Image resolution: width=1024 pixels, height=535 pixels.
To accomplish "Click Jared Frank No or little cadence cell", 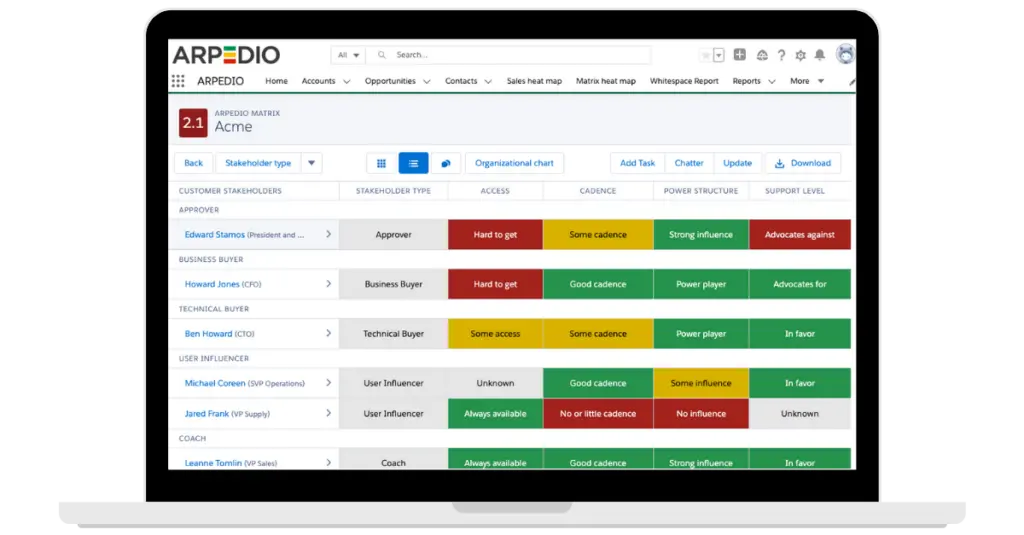I will (x=598, y=413).
